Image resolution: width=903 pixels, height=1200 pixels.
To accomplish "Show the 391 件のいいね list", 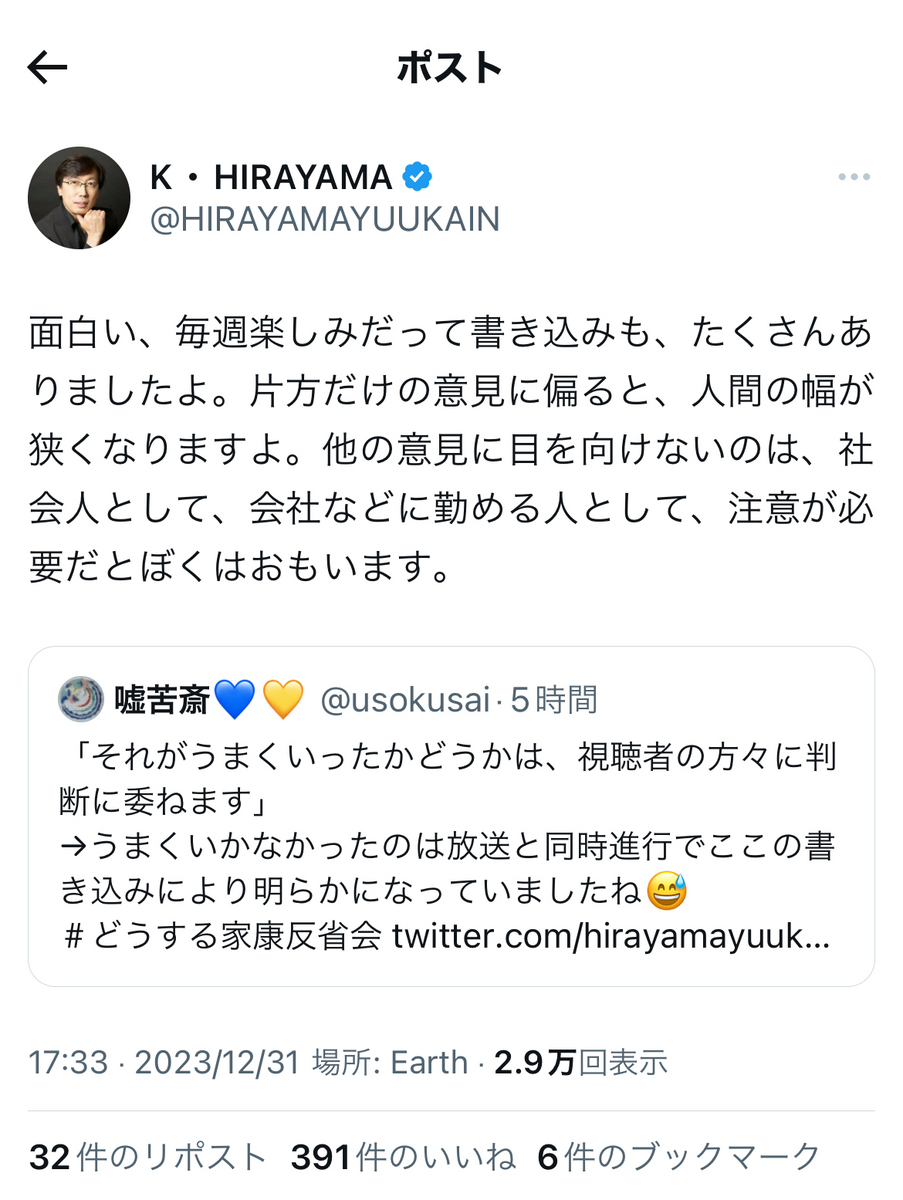I will click(403, 1157).
